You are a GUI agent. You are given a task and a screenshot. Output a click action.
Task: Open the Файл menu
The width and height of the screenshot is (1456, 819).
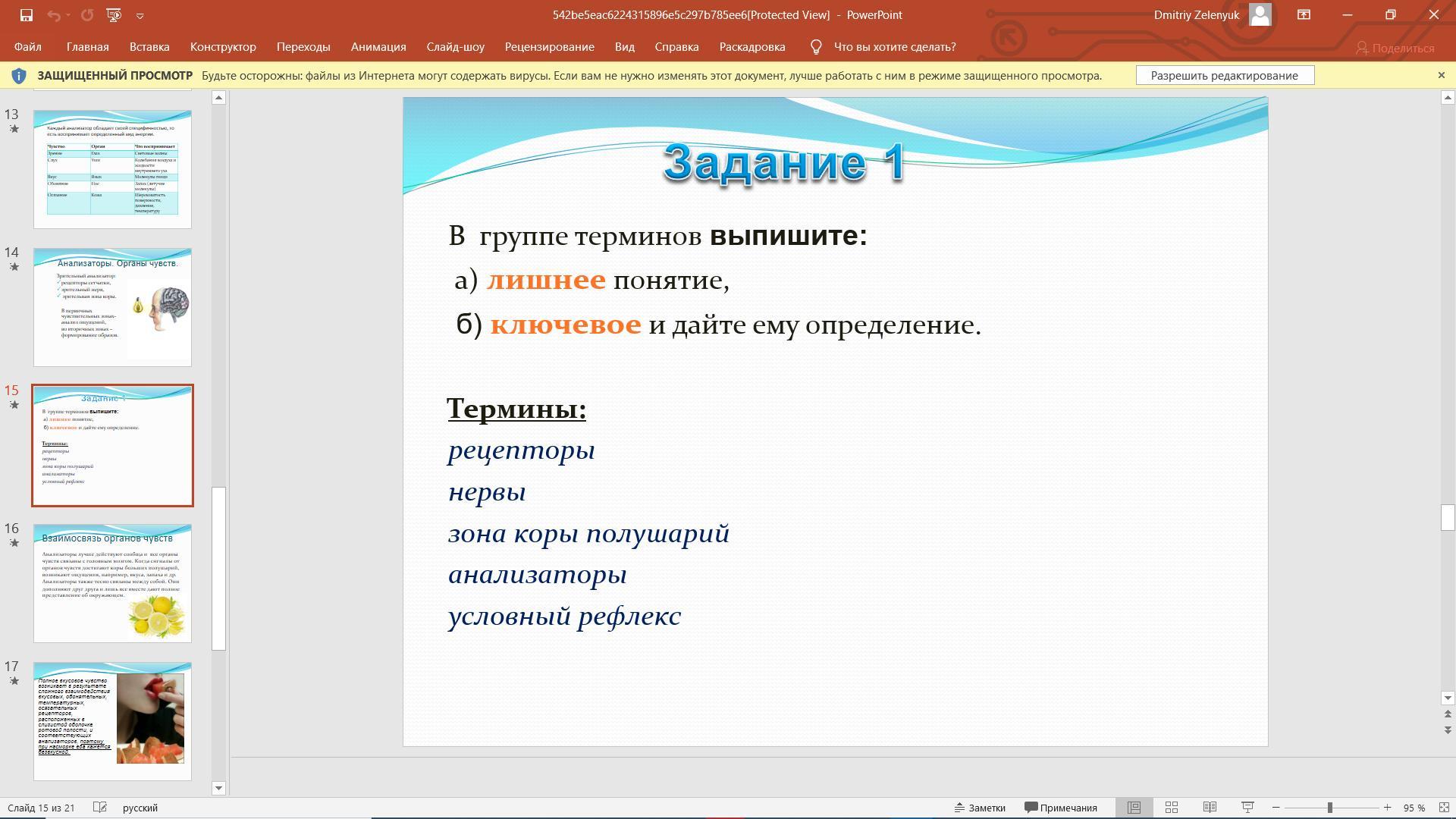[27, 47]
